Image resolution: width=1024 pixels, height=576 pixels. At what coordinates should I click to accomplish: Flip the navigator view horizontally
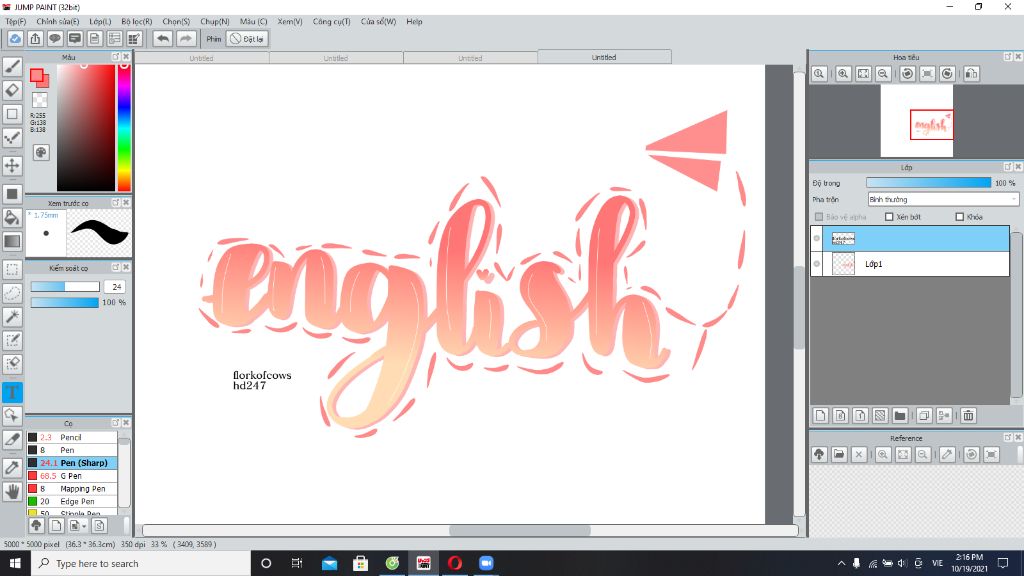click(971, 74)
